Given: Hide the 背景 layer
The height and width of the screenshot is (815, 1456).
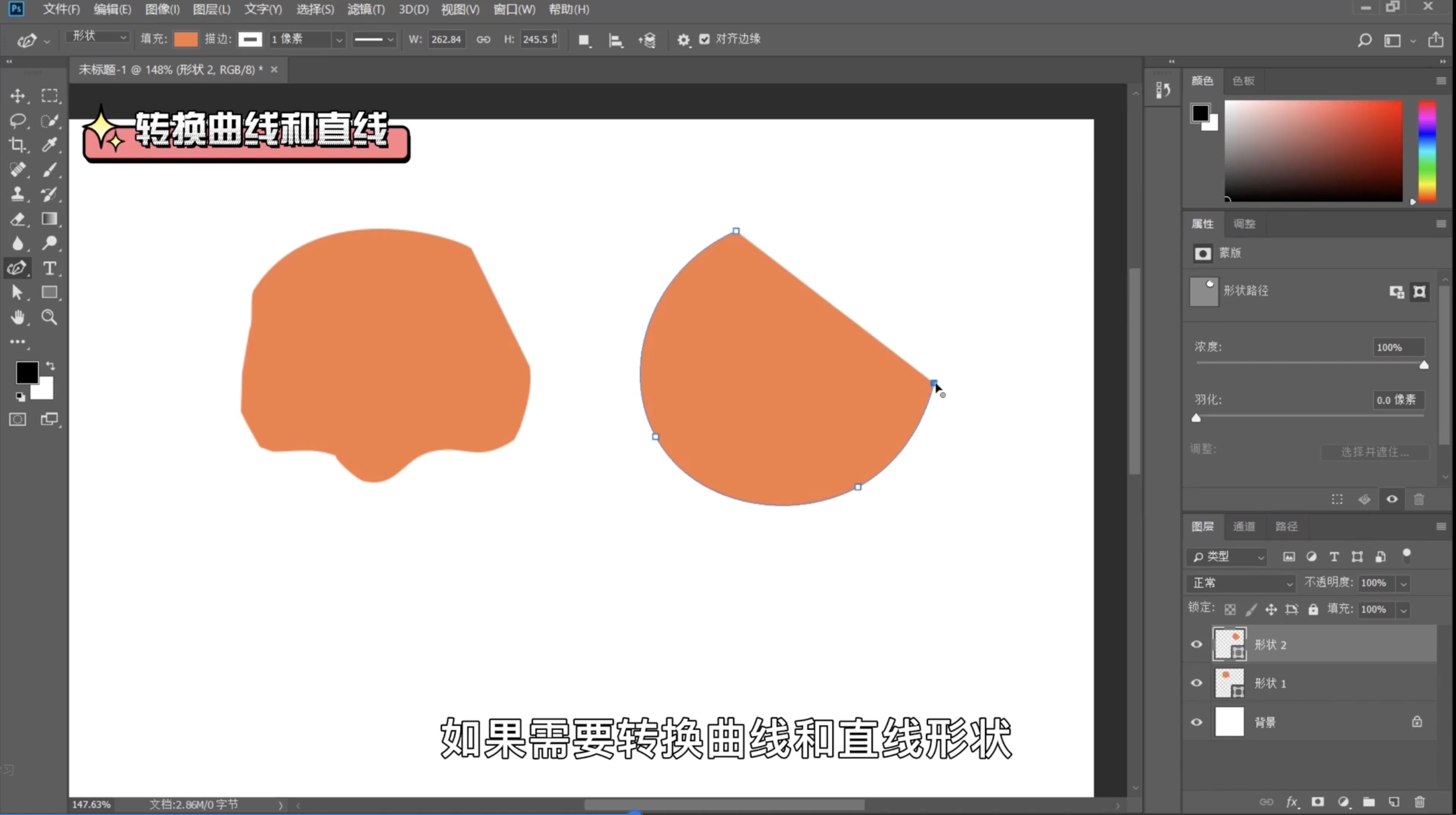Looking at the screenshot, I should (1197, 722).
